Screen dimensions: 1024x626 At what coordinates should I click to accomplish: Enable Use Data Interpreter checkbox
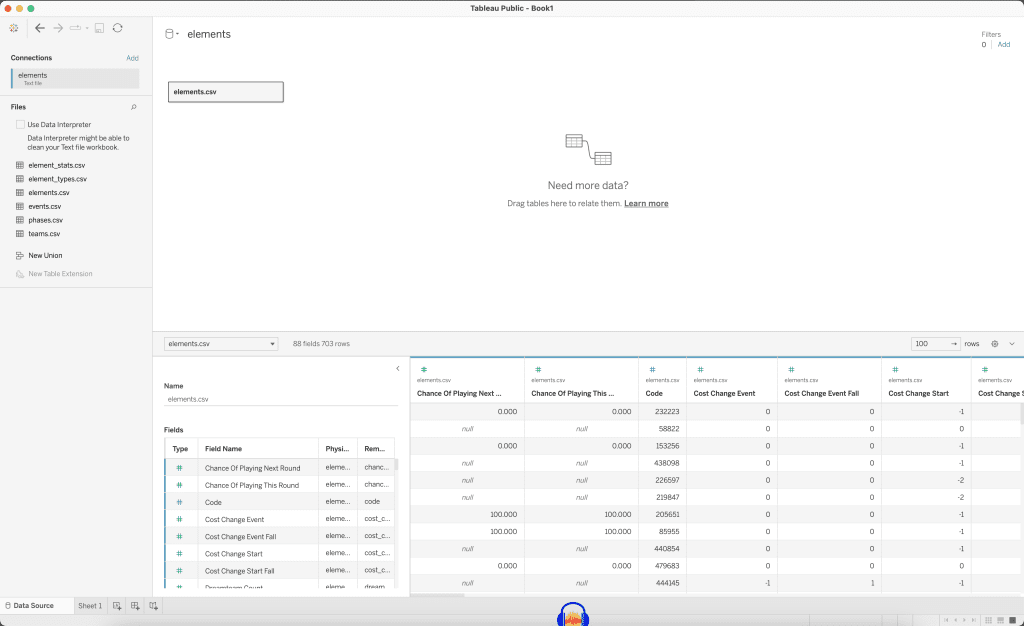point(20,124)
